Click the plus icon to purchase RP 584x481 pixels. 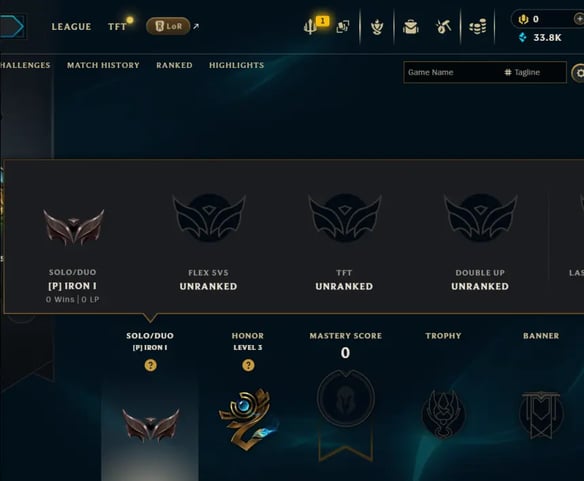pyautogui.click(x=578, y=18)
